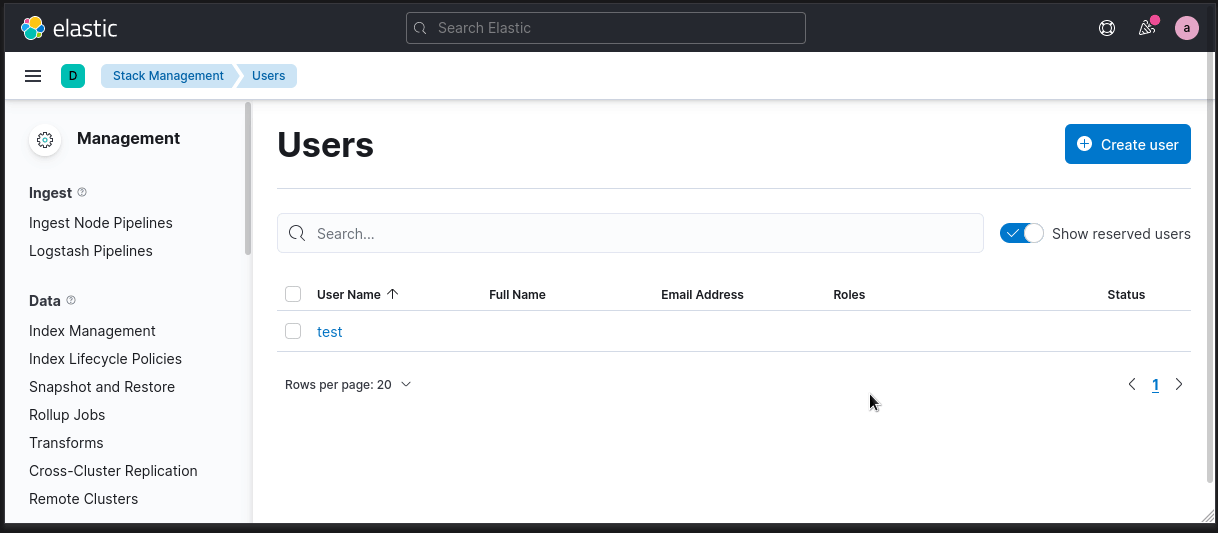Open Ingest Node Pipelines
Screen dimensions: 1218x533
[x=101, y=223]
